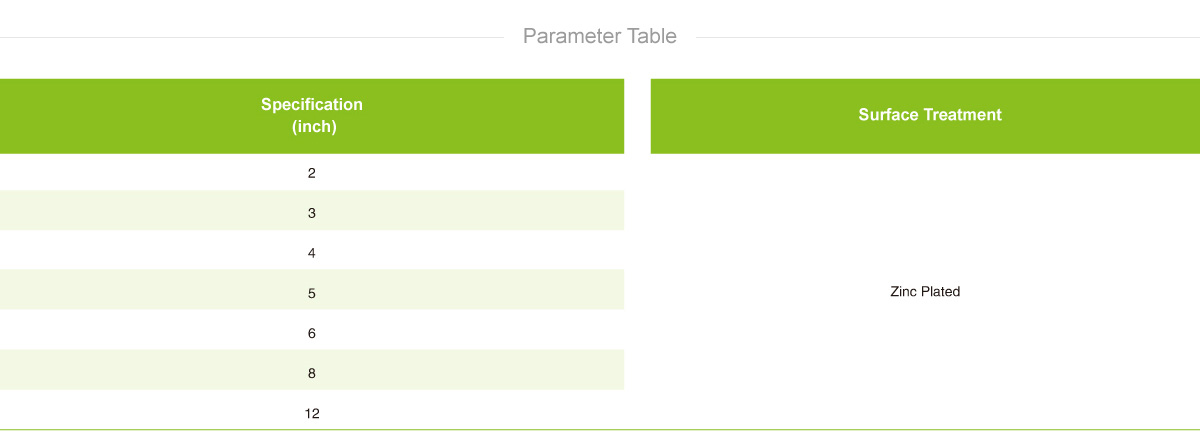Click the "(inch)" unit label
Image resolution: width=1200 pixels, height=436 pixels.
coord(313,126)
